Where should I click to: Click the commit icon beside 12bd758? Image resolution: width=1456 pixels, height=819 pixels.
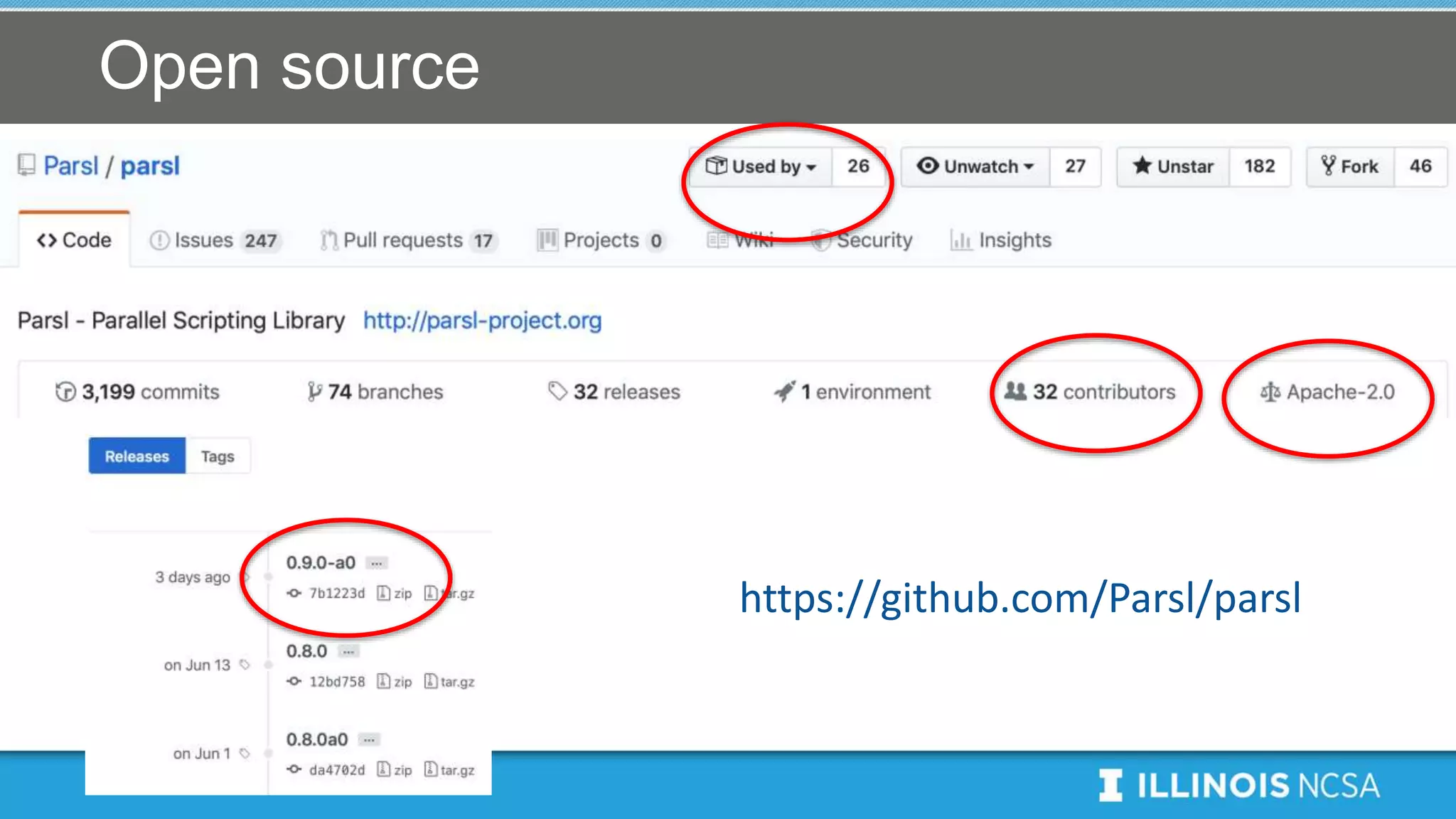294,682
